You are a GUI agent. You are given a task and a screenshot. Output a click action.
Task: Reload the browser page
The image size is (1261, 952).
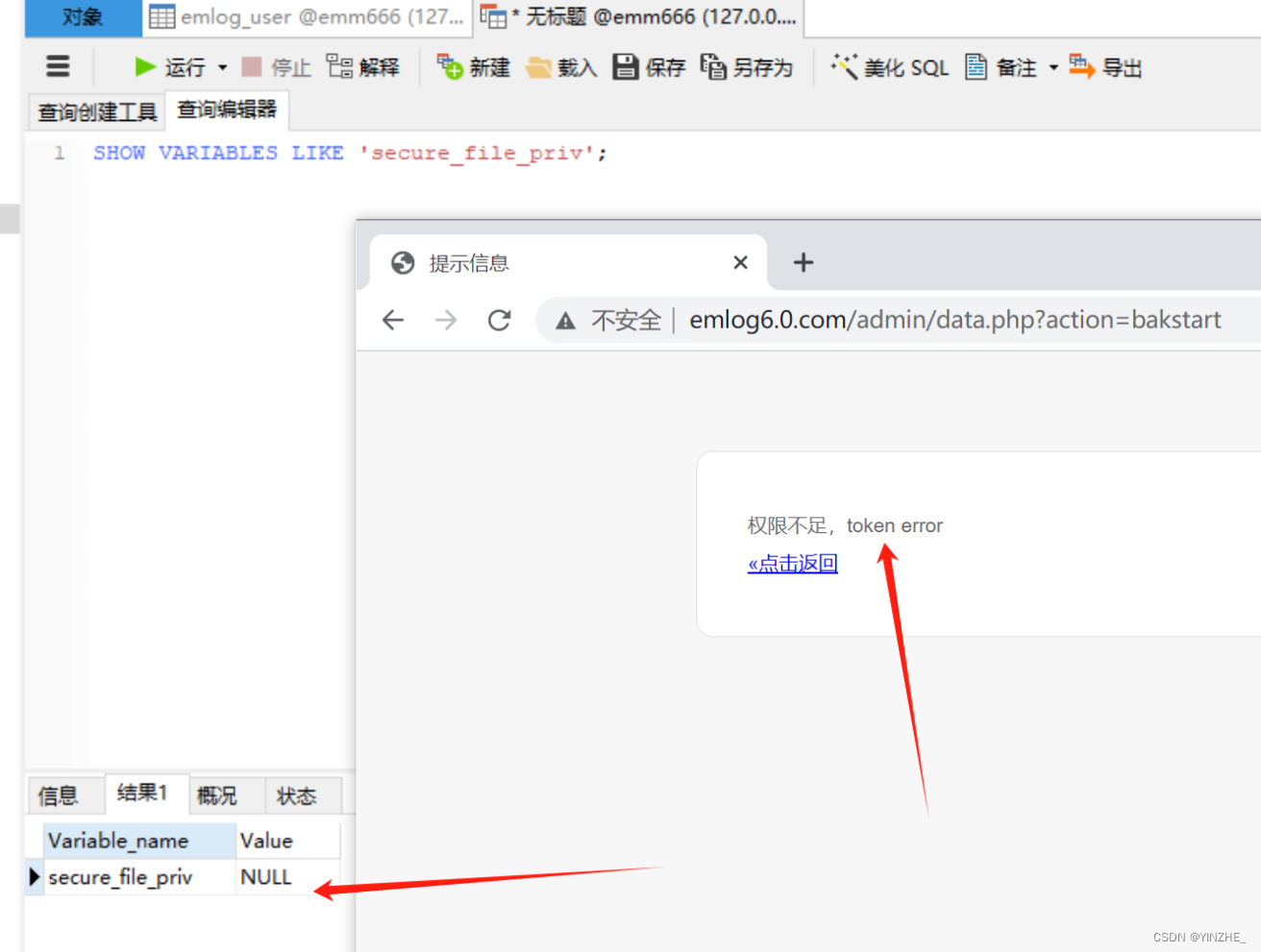pyautogui.click(x=499, y=320)
